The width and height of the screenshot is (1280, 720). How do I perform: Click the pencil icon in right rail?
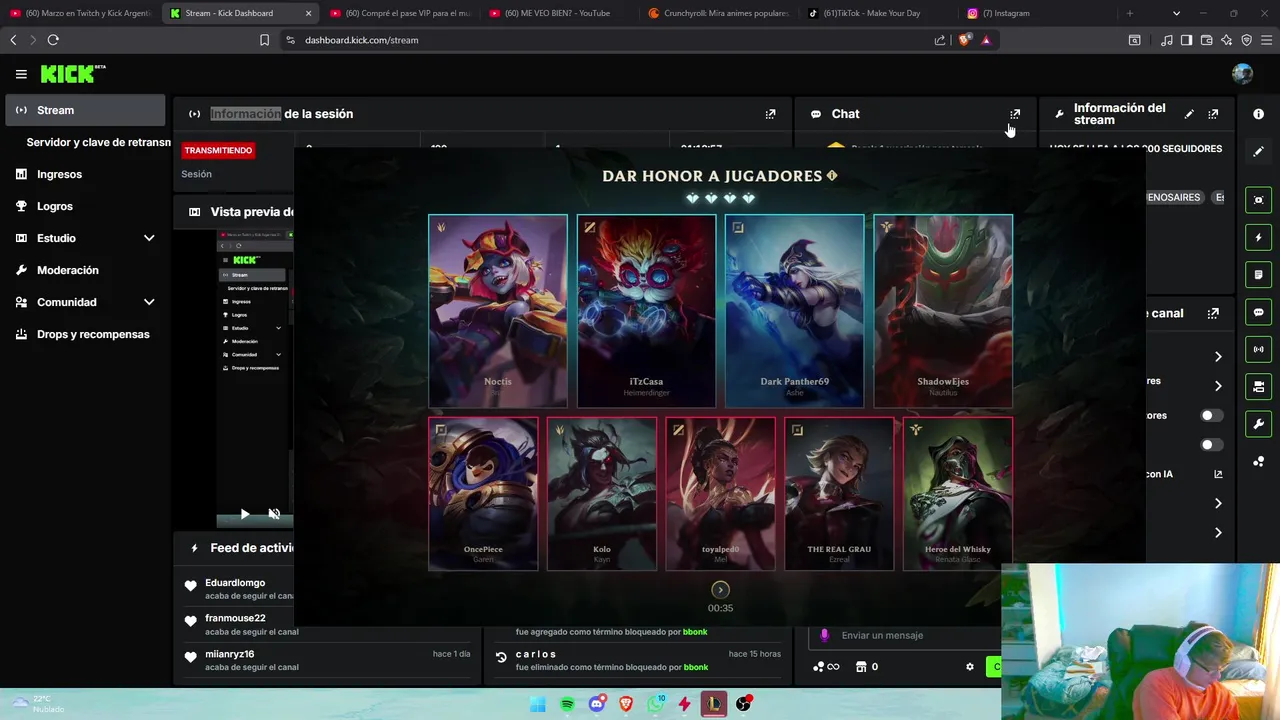pos(1258,151)
